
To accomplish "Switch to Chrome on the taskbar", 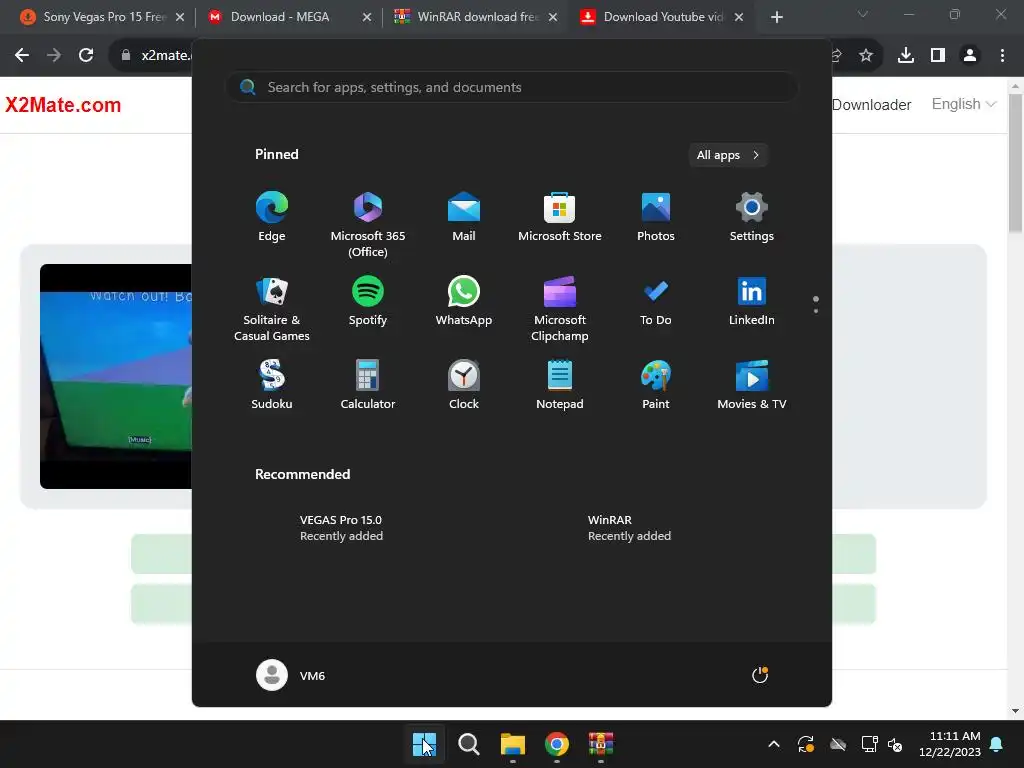I will 556,744.
